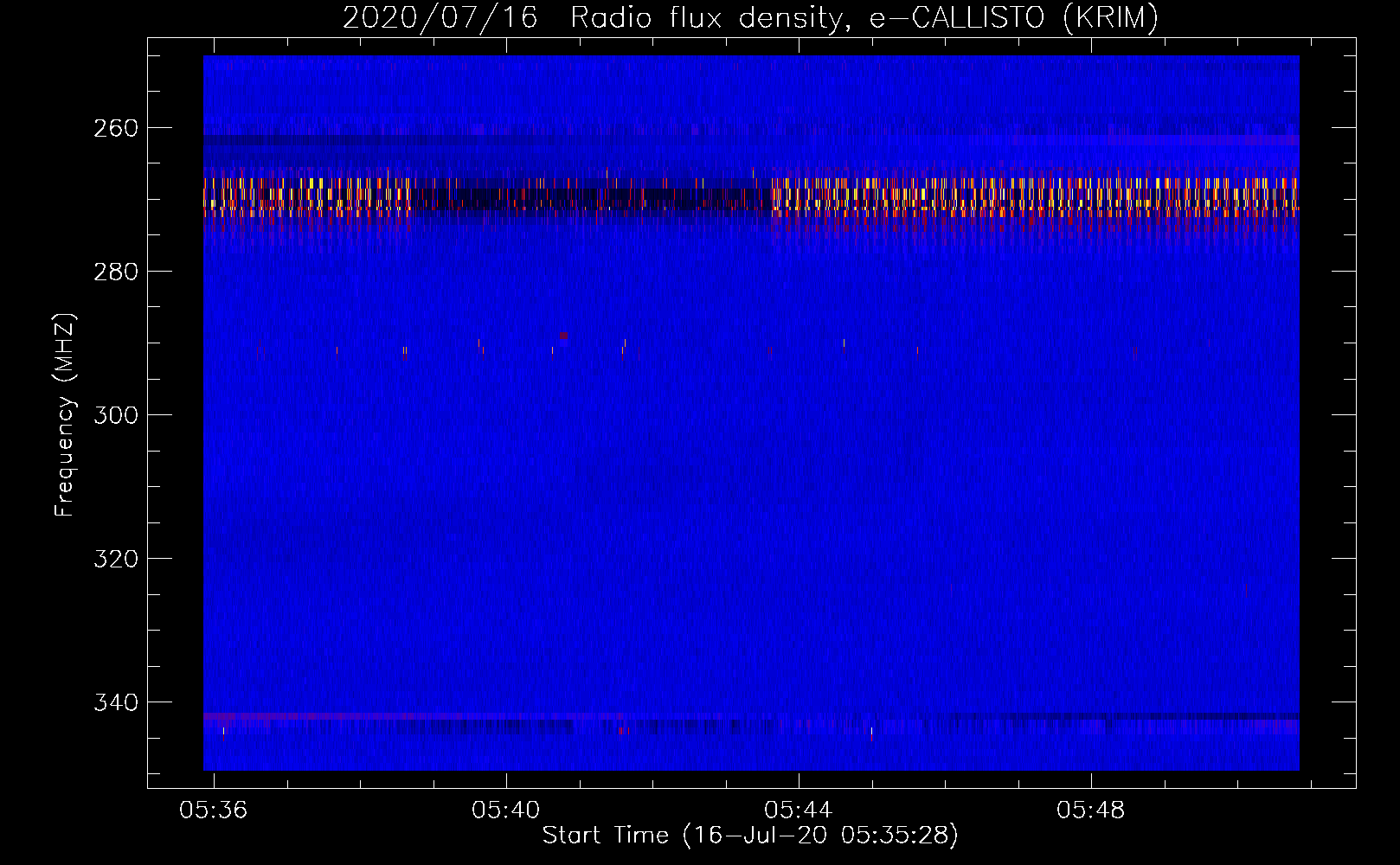The width and height of the screenshot is (1400, 865).
Task: Click the 340 frequency tick label
Action: (x=115, y=702)
